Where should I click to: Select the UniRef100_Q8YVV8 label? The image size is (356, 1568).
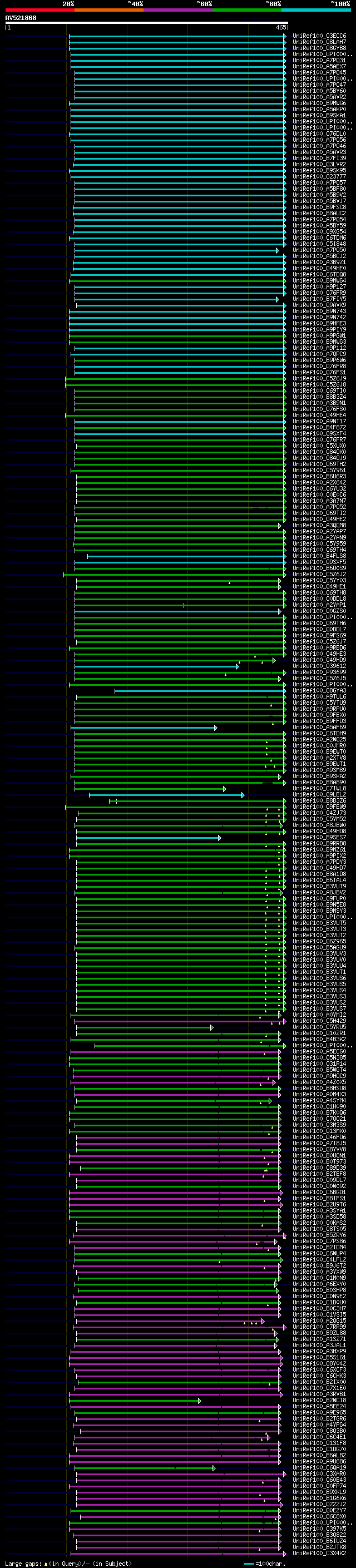click(x=319, y=1149)
